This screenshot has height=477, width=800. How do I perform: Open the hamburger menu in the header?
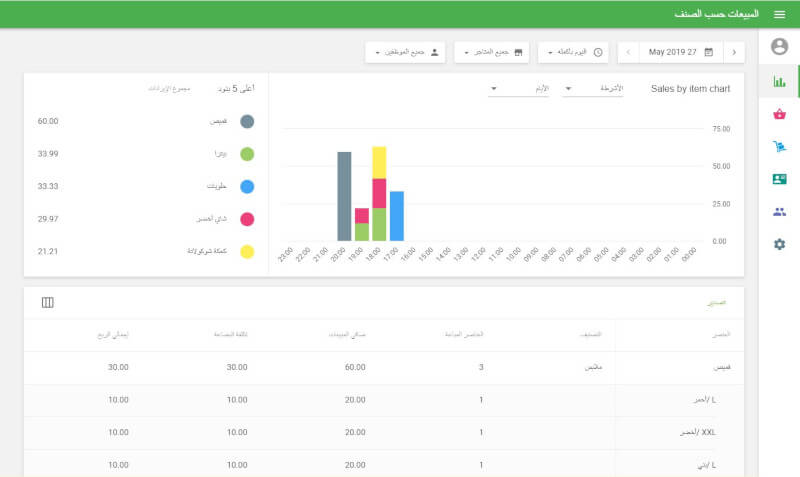click(x=780, y=14)
